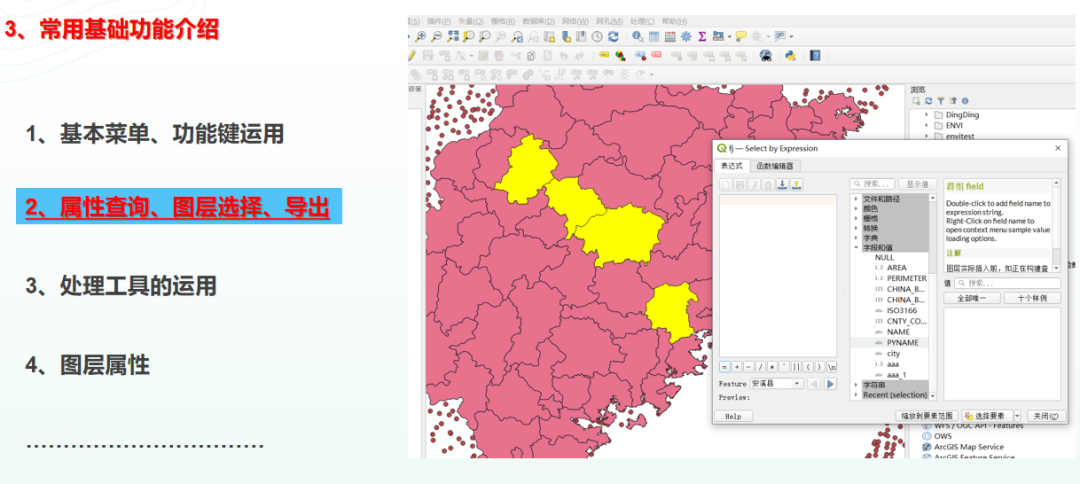Click the export user expressions icon
This screenshot has width=1080, height=484.
(796, 185)
